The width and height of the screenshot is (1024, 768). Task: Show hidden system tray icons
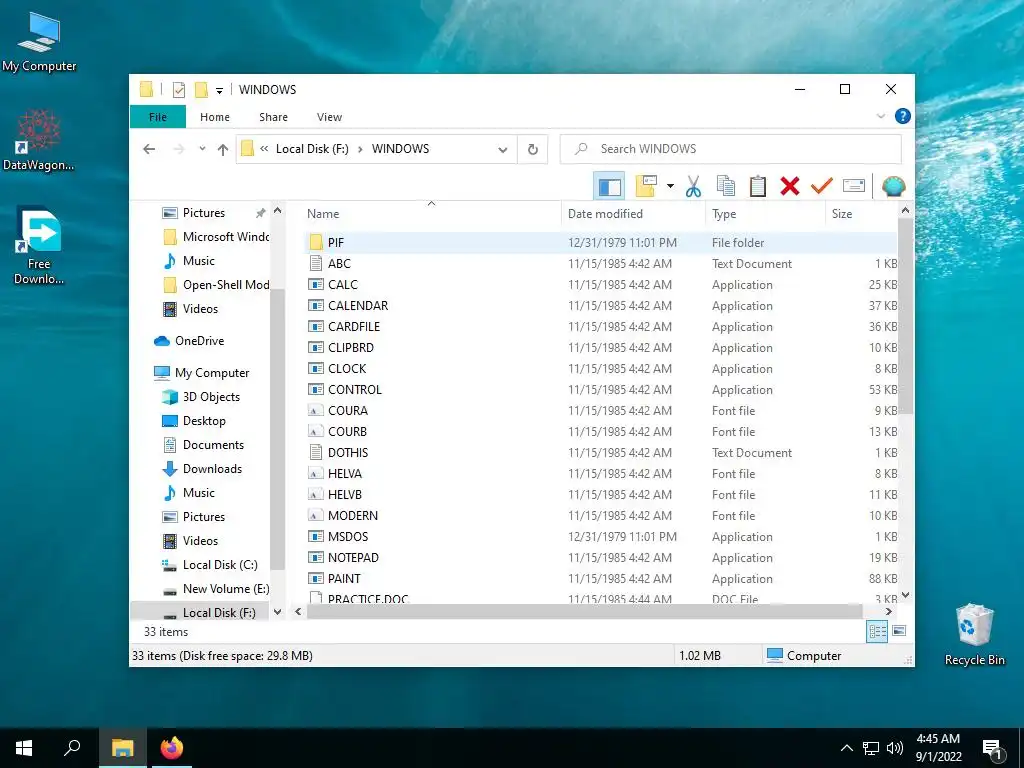click(846, 748)
